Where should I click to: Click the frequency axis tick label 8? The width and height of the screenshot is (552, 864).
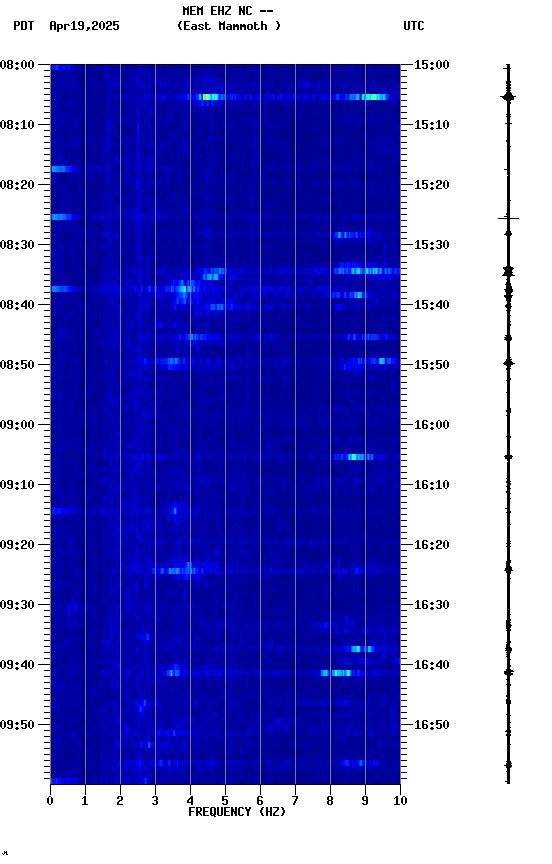point(330,801)
